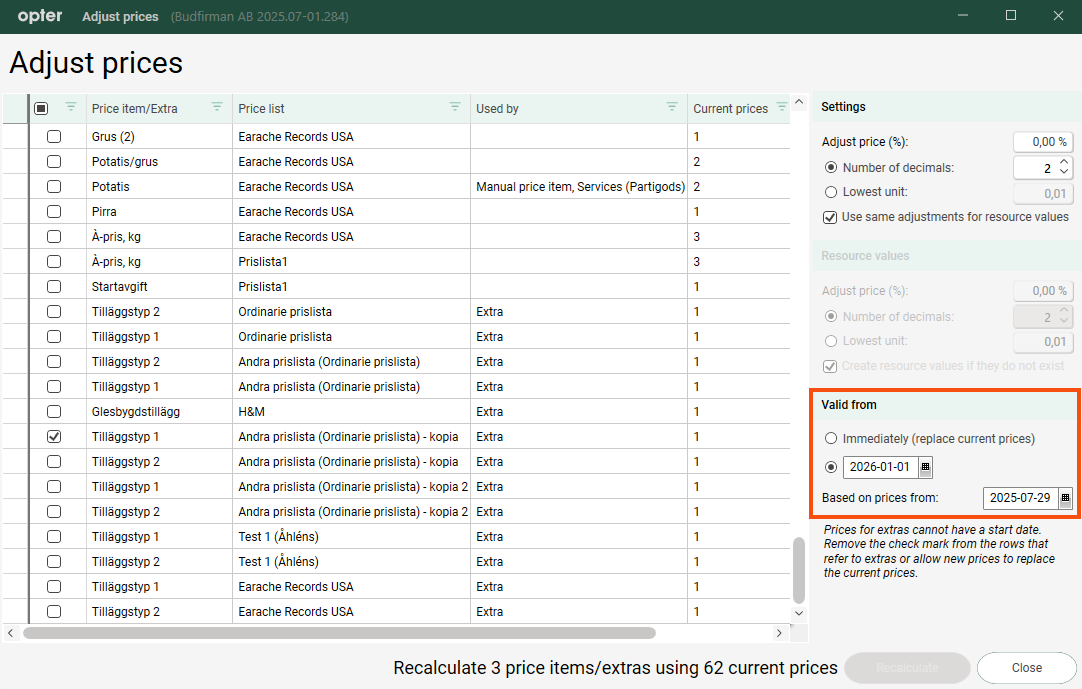
Task: Open filter icon in Used by column
Action: (672, 107)
